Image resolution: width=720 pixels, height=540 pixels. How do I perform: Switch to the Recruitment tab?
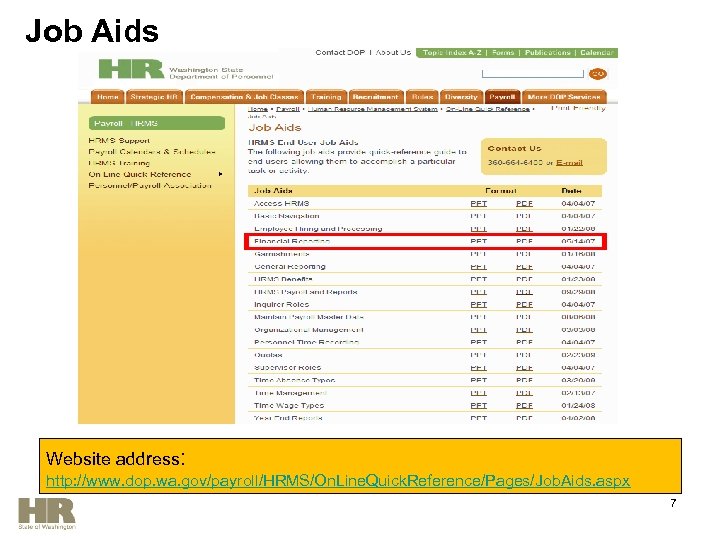(x=376, y=97)
